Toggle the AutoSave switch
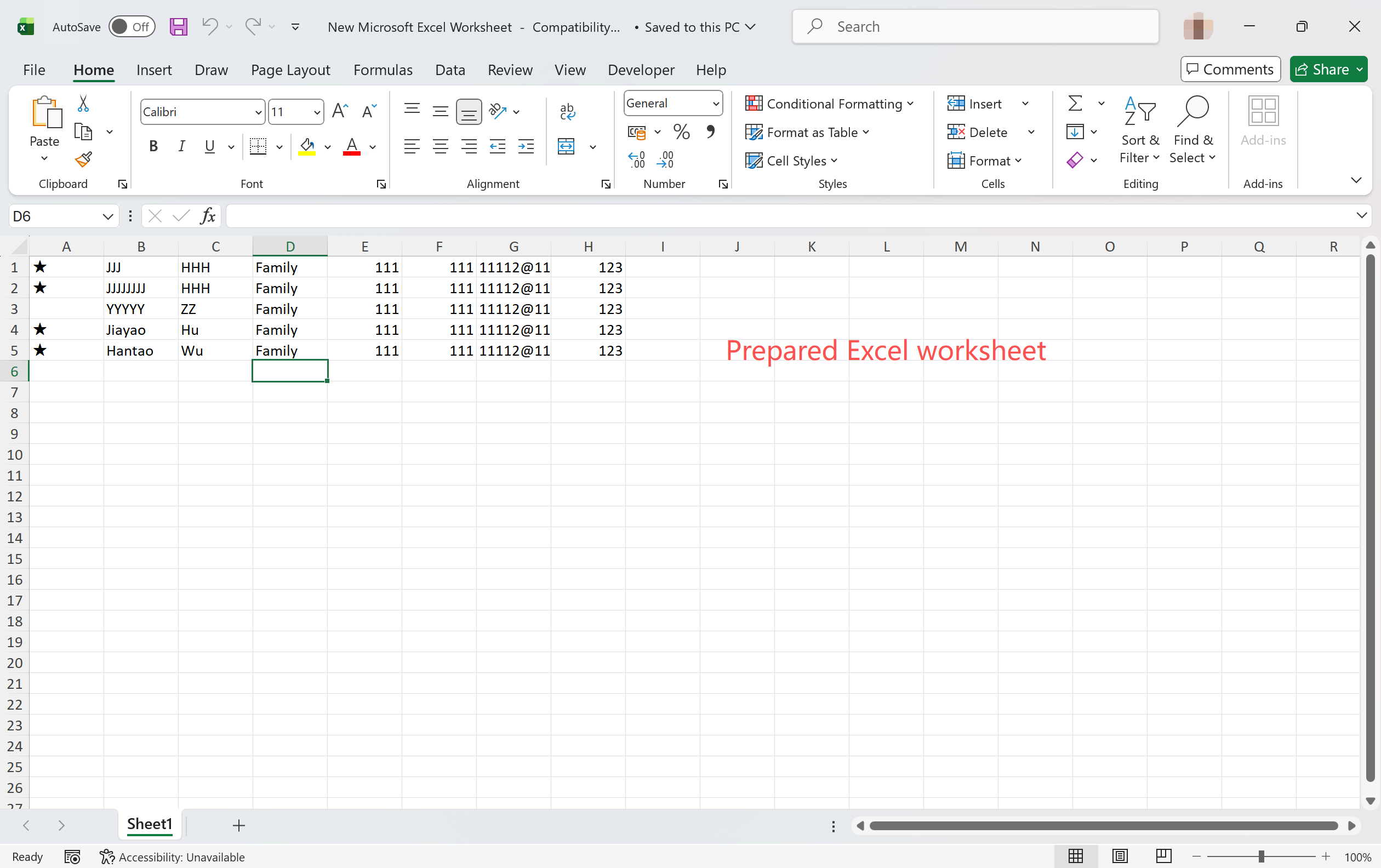 (x=132, y=27)
